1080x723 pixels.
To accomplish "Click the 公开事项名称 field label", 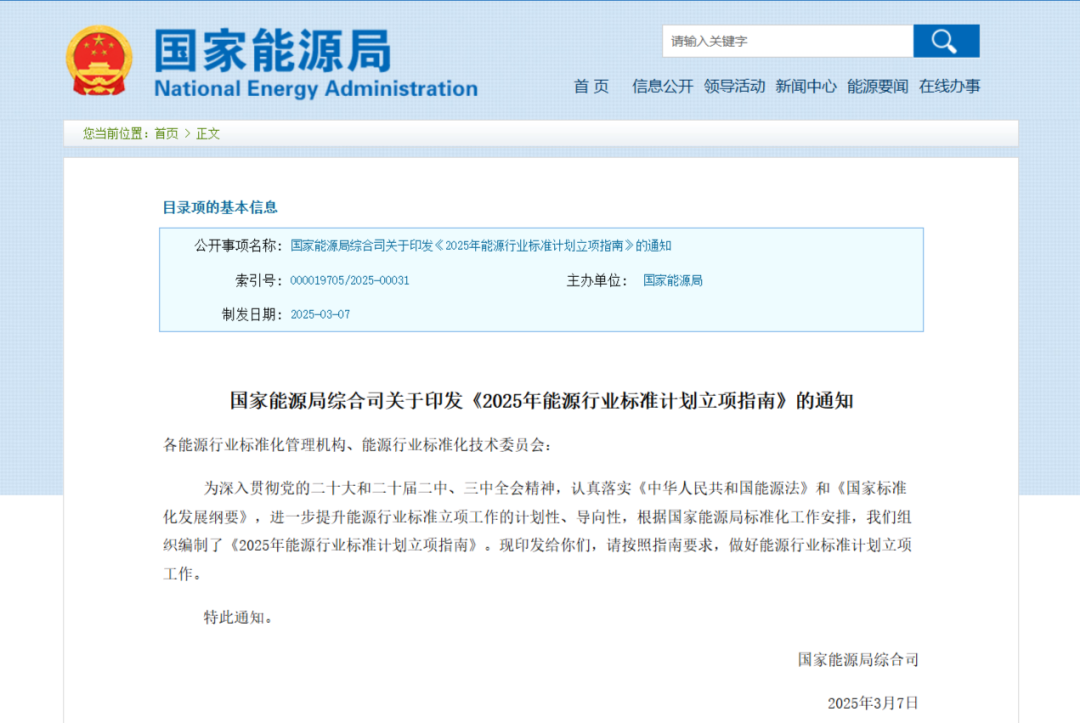I will [238, 246].
